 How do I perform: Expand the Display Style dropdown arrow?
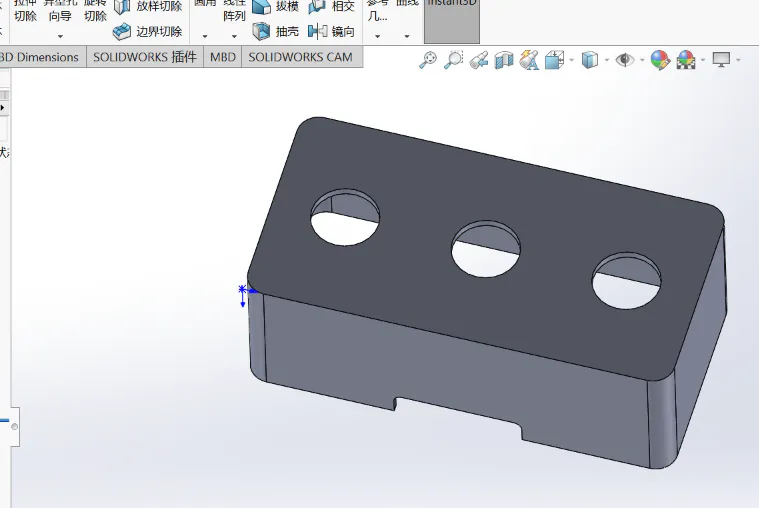pos(607,61)
